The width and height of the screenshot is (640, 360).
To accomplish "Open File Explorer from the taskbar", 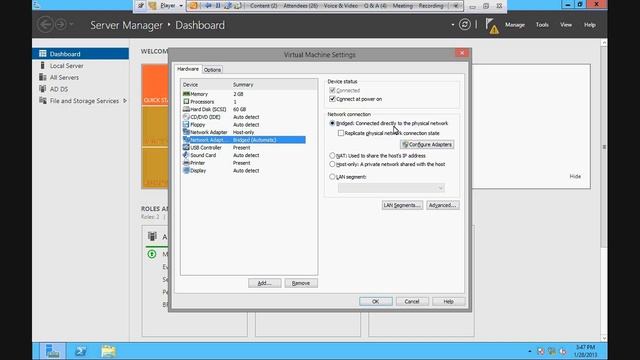I will click(x=109, y=351).
